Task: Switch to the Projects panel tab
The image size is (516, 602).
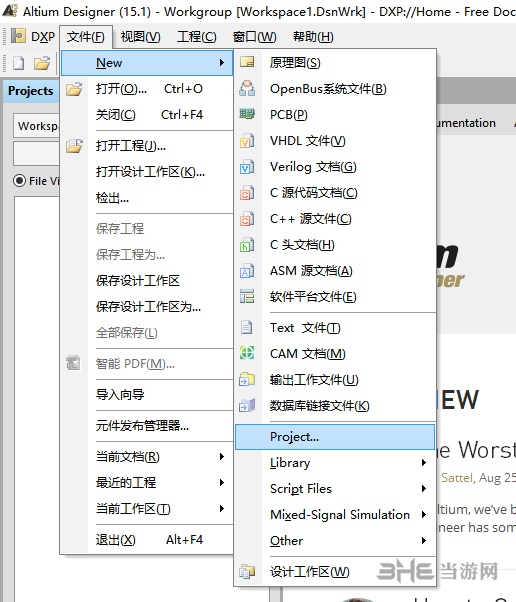Action: point(31,91)
